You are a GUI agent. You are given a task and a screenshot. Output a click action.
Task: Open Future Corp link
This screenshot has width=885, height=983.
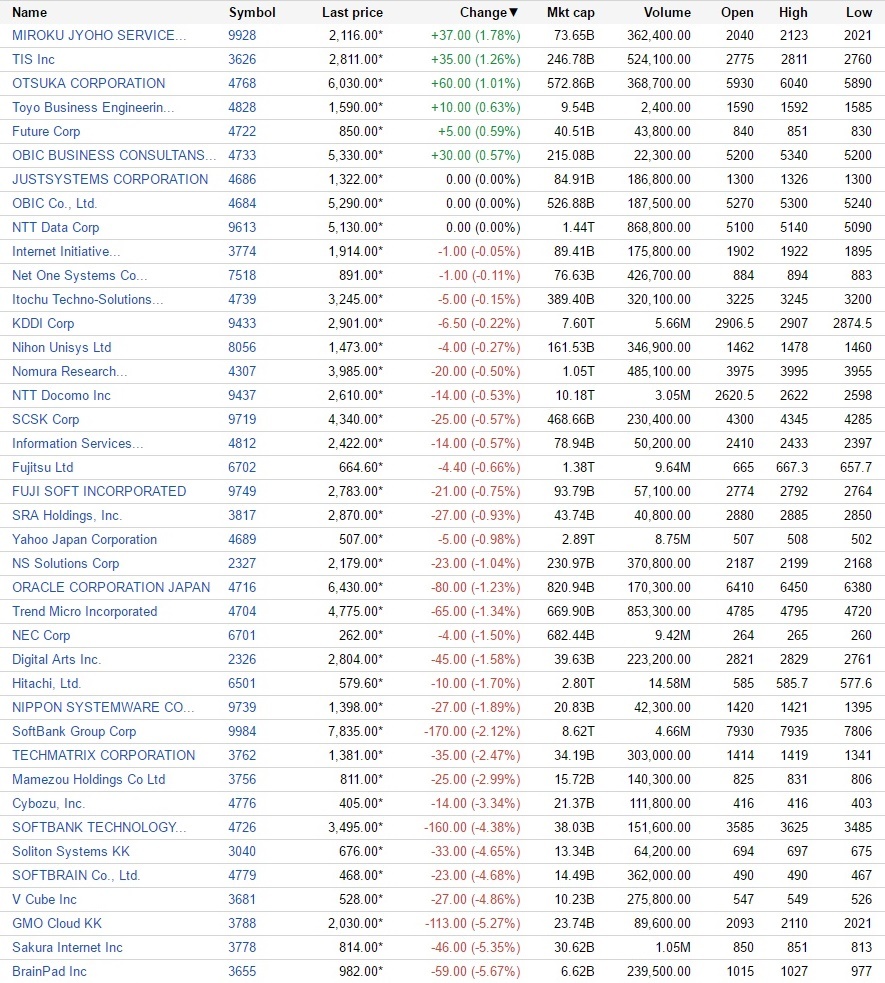tap(46, 132)
